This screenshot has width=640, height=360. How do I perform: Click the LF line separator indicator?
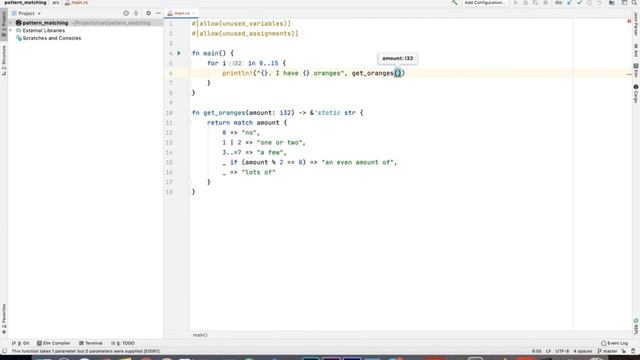point(548,351)
